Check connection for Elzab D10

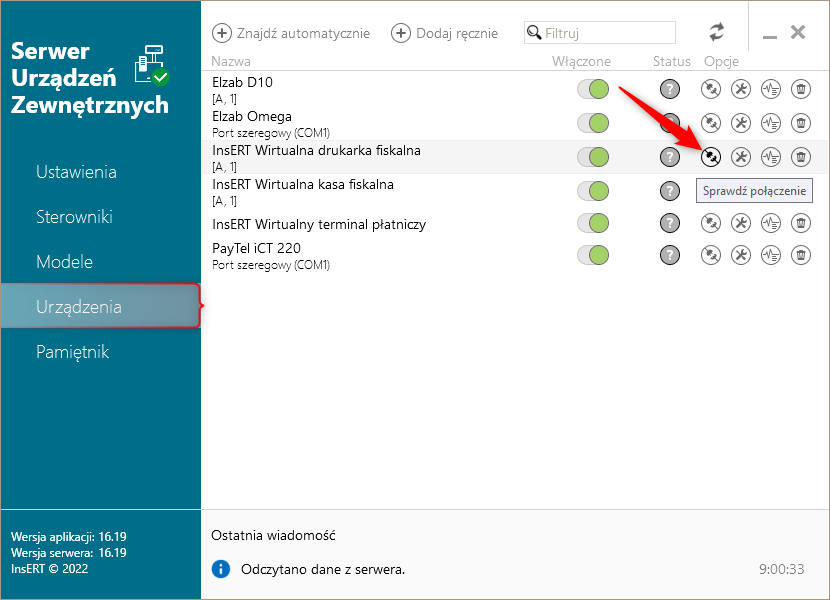[x=710, y=89]
